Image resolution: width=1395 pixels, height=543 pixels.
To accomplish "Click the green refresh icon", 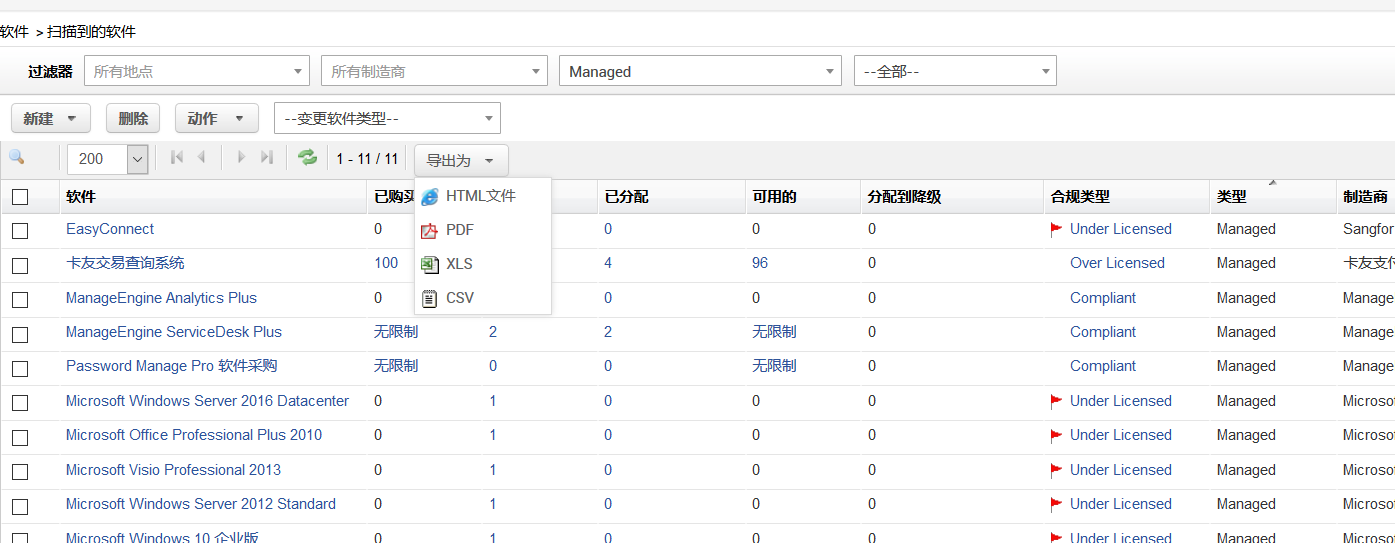I will [x=307, y=158].
